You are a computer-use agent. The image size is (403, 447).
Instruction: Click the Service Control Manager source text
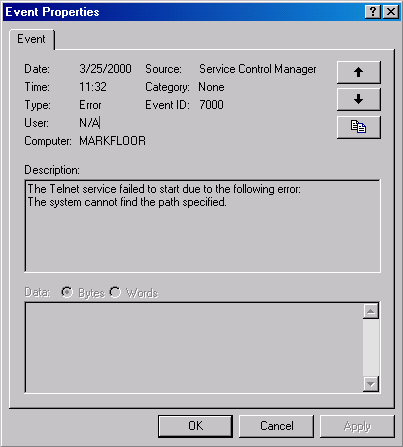(x=258, y=69)
